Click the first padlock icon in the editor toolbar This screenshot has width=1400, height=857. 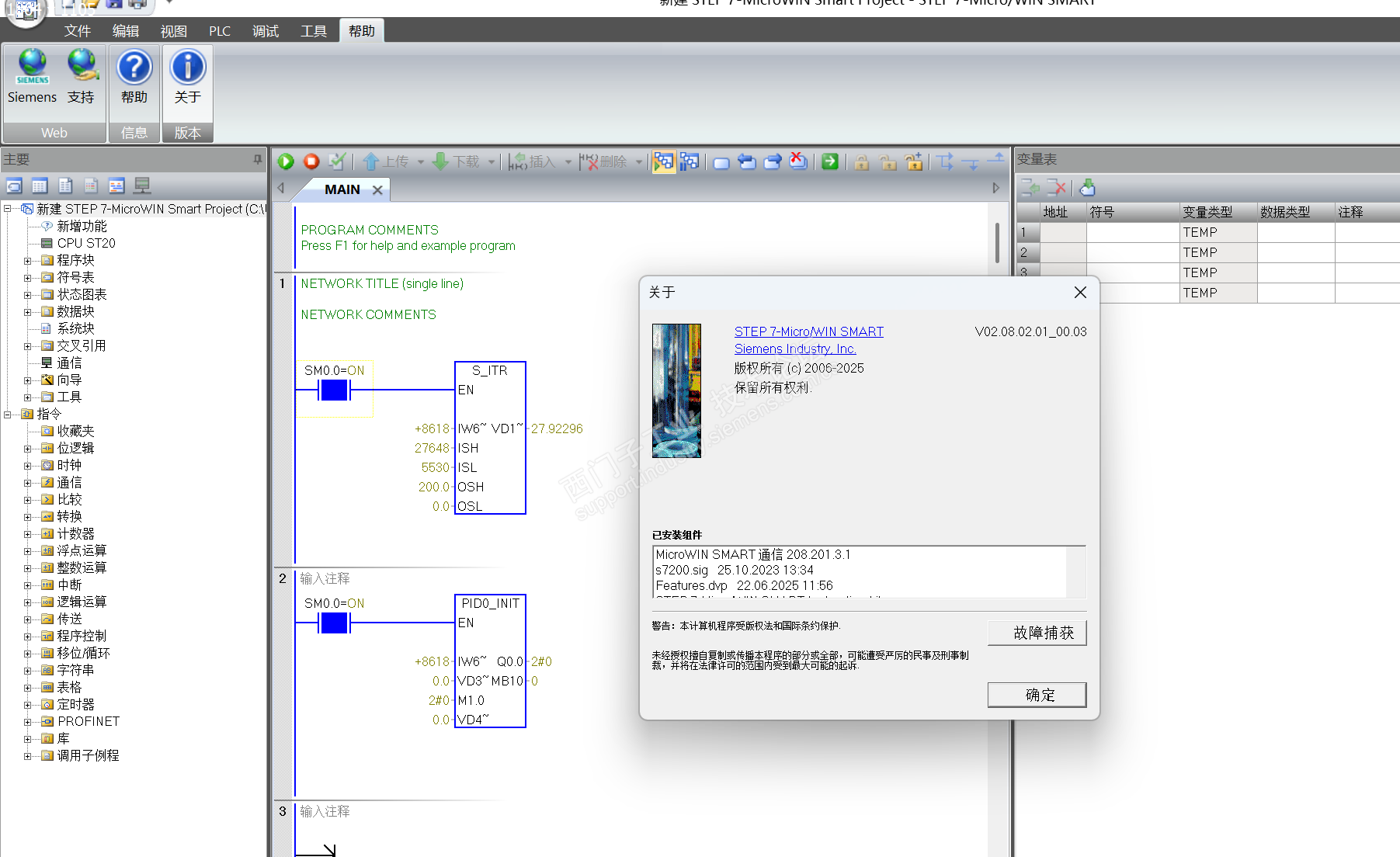(862, 161)
